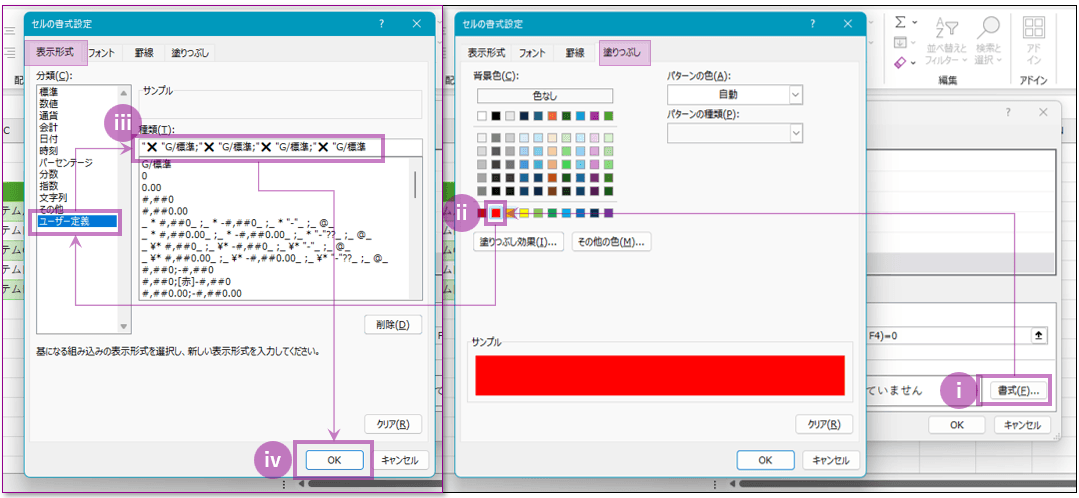Click その他の色(M)... button
Viewport: 1079px width, 498px height.
[x=611, y=241]
